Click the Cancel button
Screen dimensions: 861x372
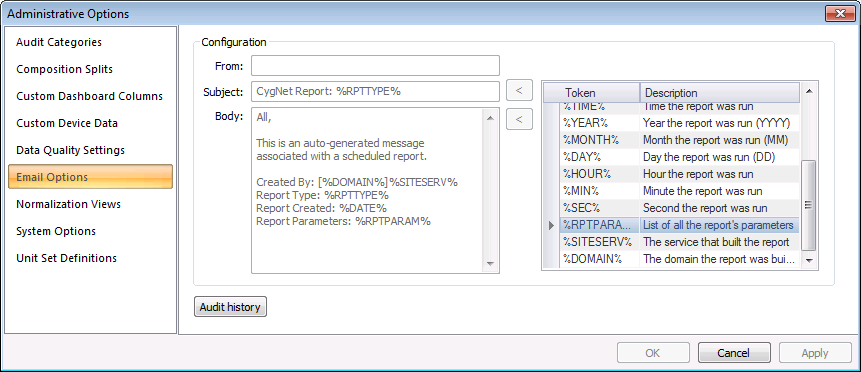pos(734,353)
